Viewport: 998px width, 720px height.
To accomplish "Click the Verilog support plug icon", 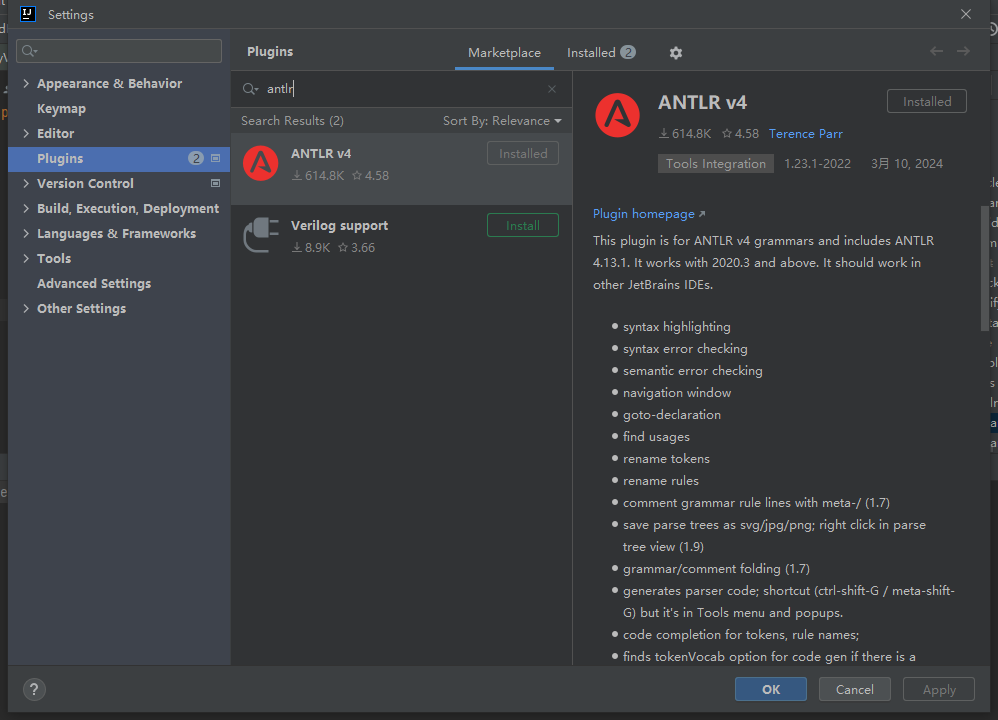I will (x=260, y=235).
